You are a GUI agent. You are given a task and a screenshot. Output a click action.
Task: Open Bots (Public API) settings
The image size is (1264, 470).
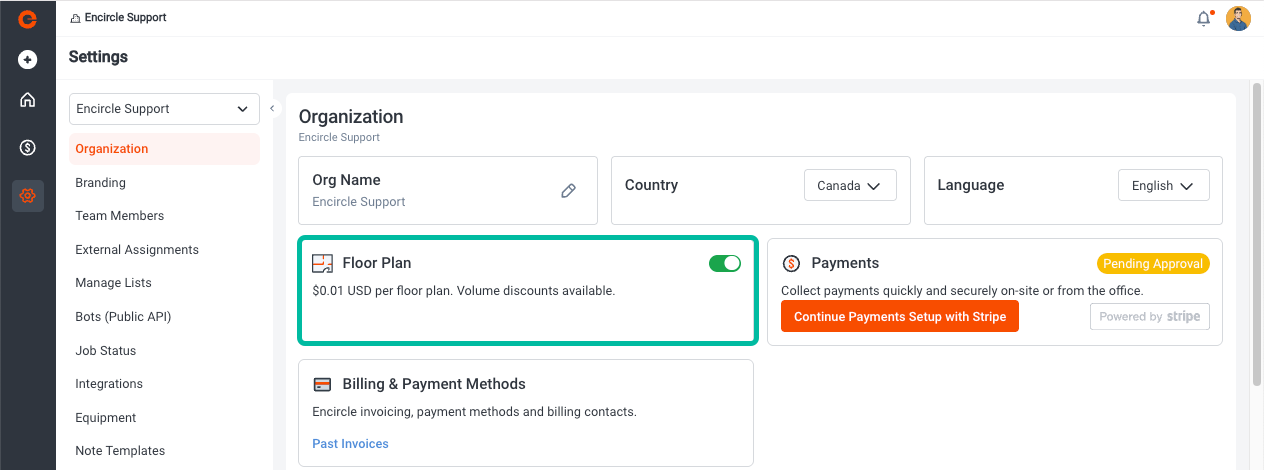(x=123, y=317)
